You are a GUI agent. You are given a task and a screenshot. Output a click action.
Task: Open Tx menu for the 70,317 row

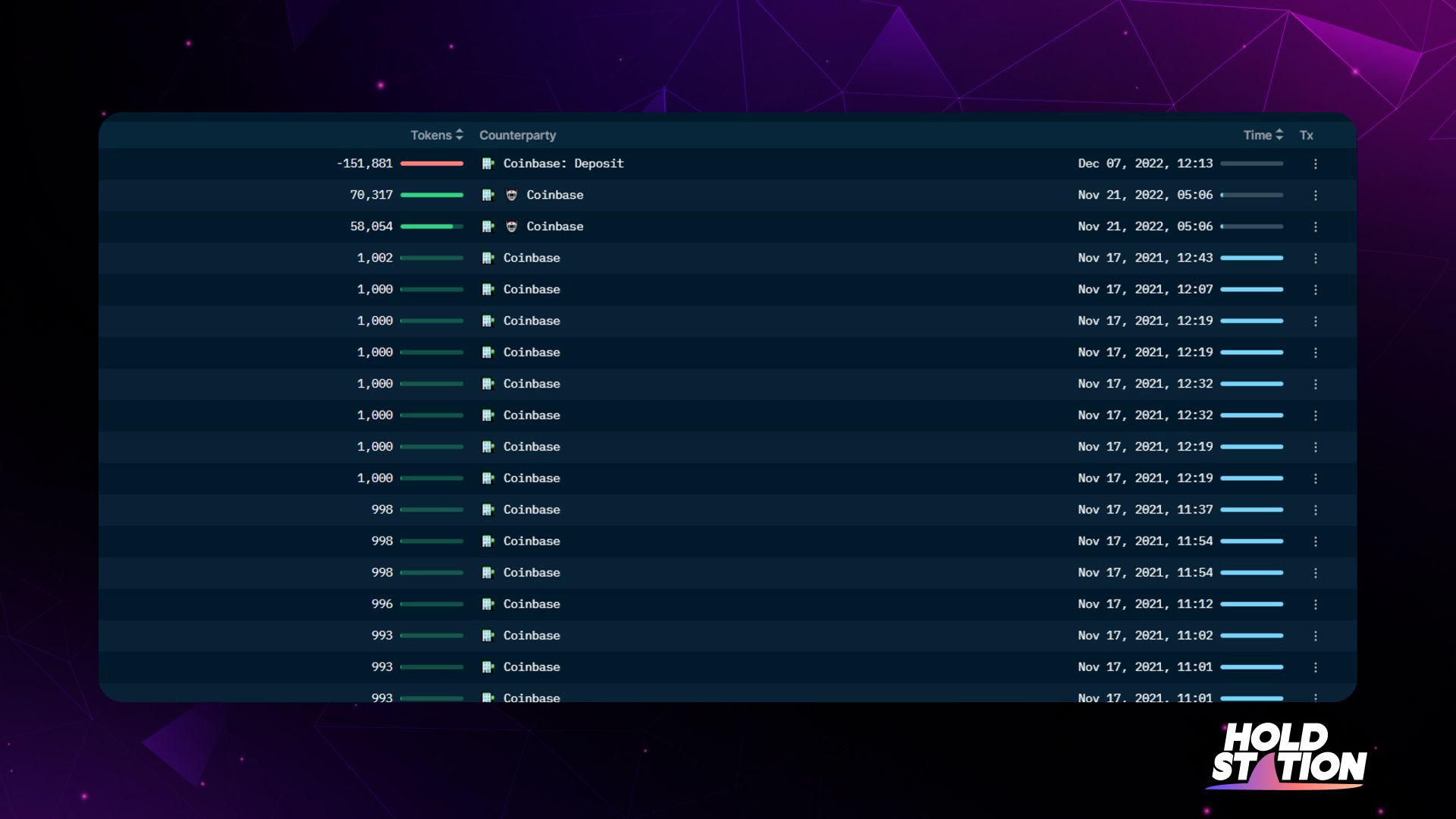point(1316,196)
